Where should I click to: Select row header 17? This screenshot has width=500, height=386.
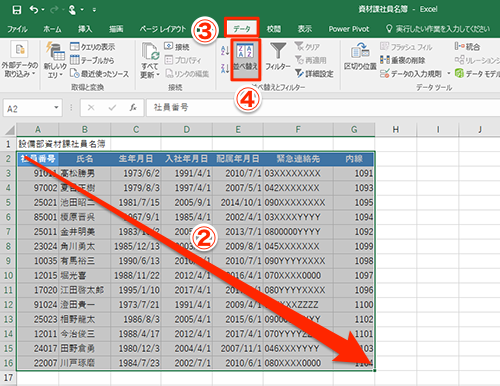[x=8, y=377]
